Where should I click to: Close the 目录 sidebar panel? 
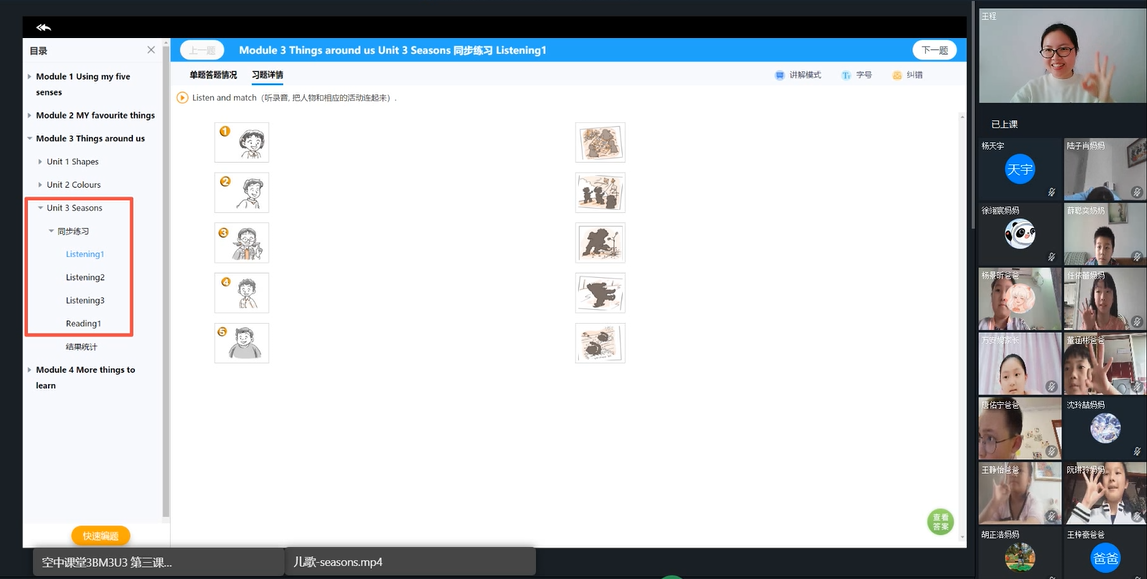[x=151, y=50]
